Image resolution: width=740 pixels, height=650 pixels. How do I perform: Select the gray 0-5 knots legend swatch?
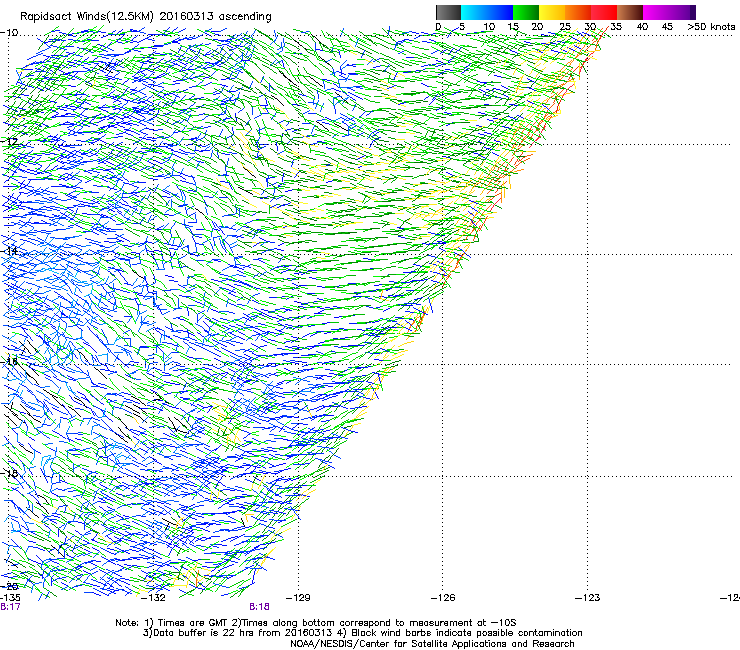tap(448, 12)
